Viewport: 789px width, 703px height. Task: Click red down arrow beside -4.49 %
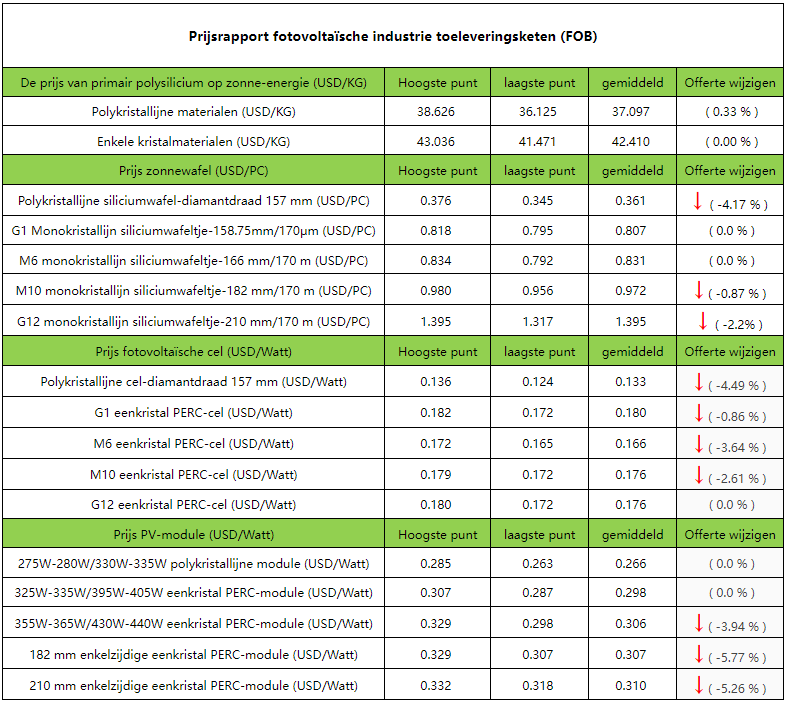click(x=698, y=382)
